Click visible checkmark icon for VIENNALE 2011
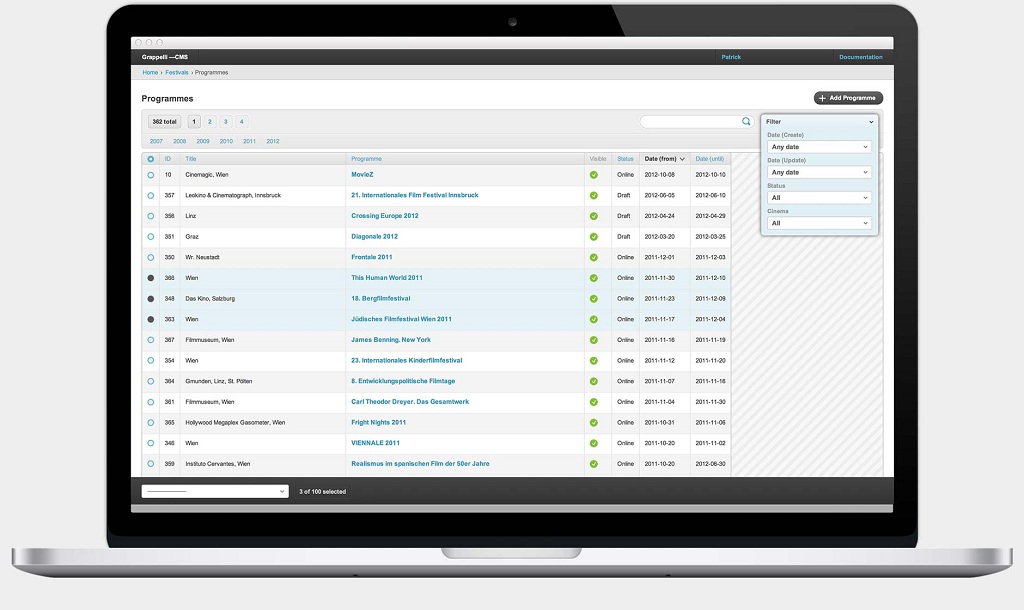Screen dimensions: 1024x610 pyautogui.click(x=594, y=443)
